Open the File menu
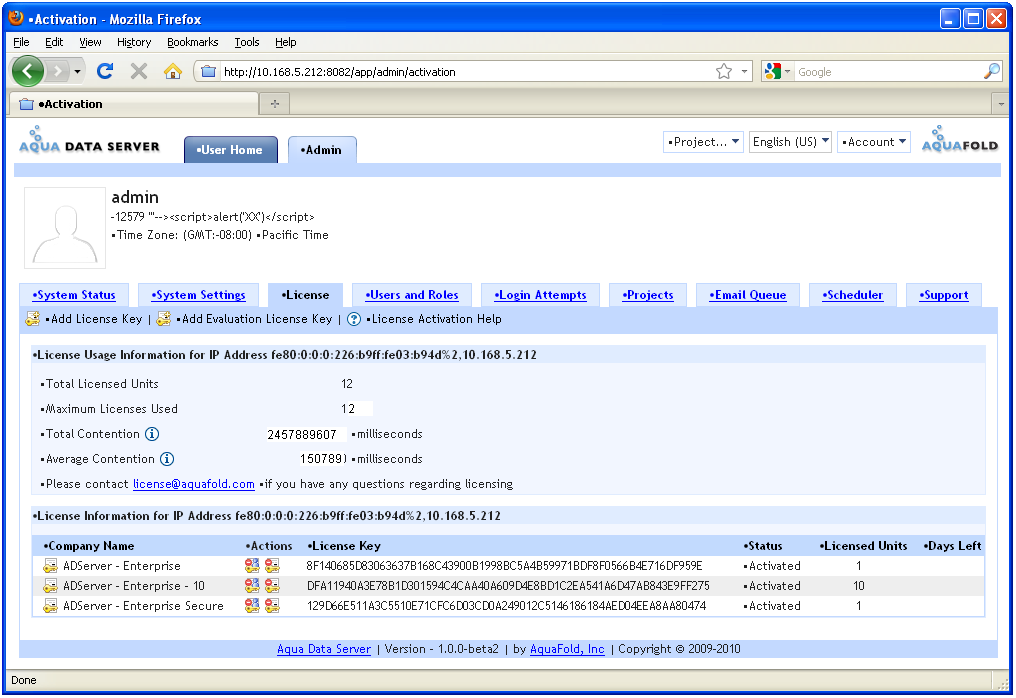This screenshot has width=1016, height=698. [x=21, y=42]
